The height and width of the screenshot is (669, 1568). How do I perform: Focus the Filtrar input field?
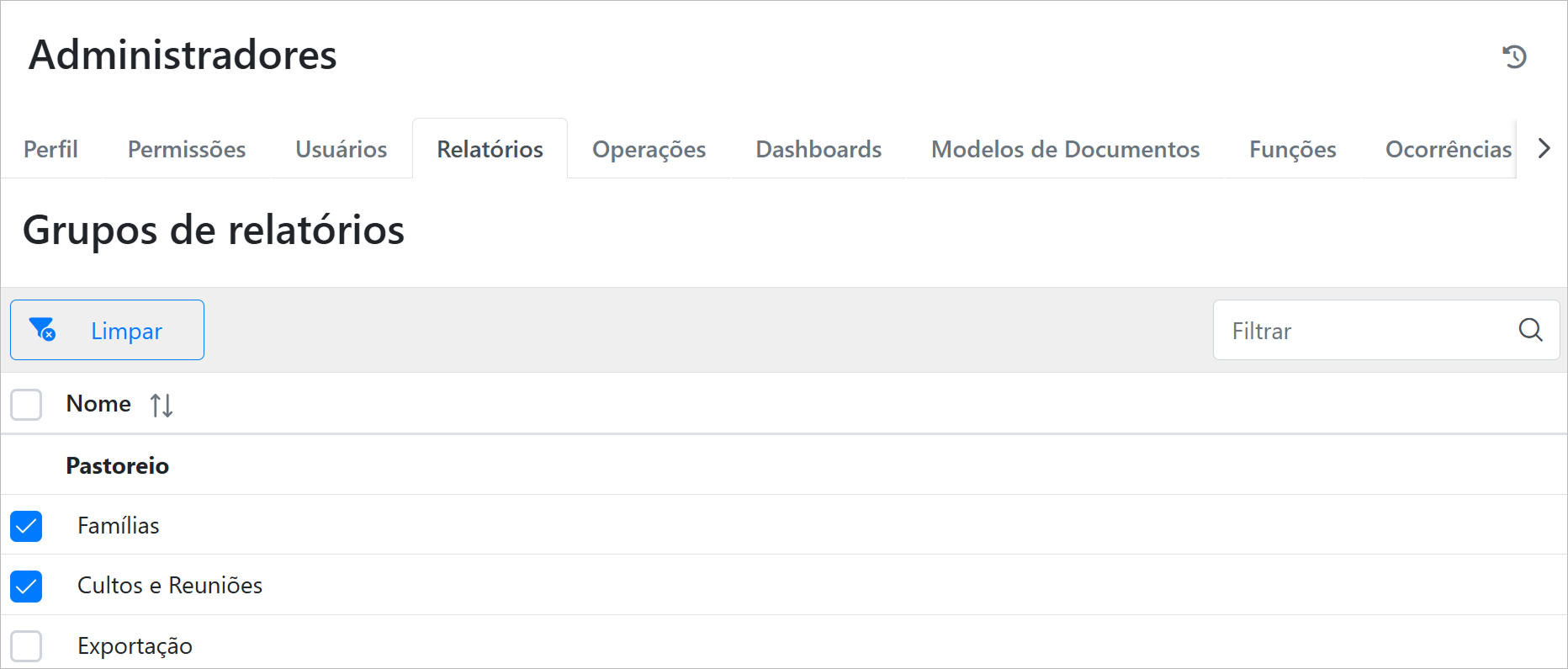1363,331
